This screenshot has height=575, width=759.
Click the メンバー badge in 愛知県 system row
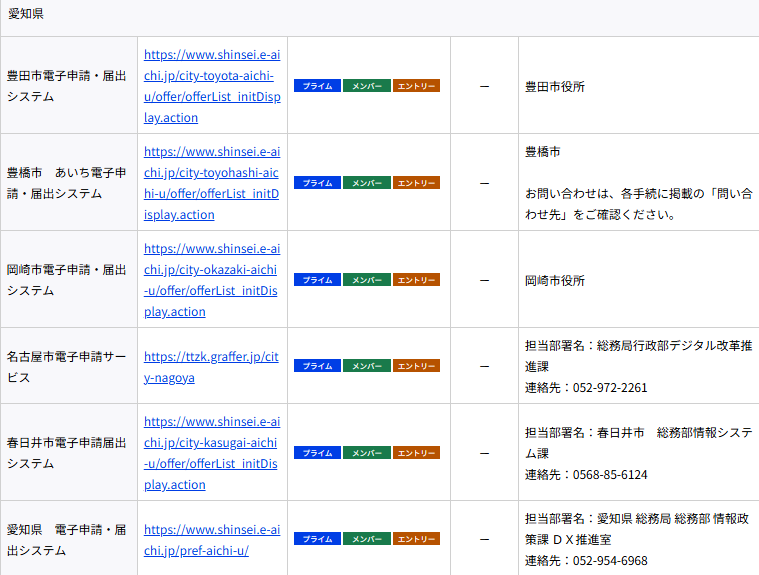tap(367, 539)
